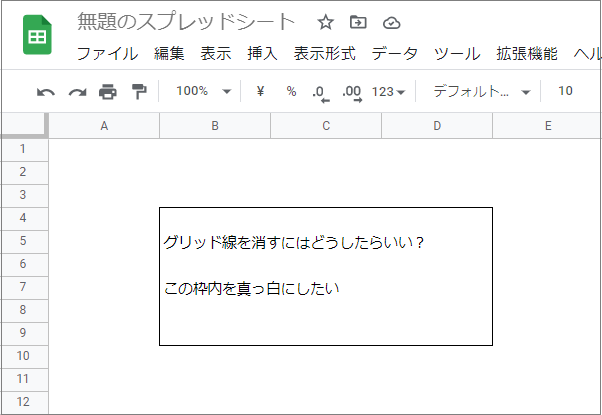Apply yen currency format
This screenshot has width=602, height=415.
click(x=261, y=91)
